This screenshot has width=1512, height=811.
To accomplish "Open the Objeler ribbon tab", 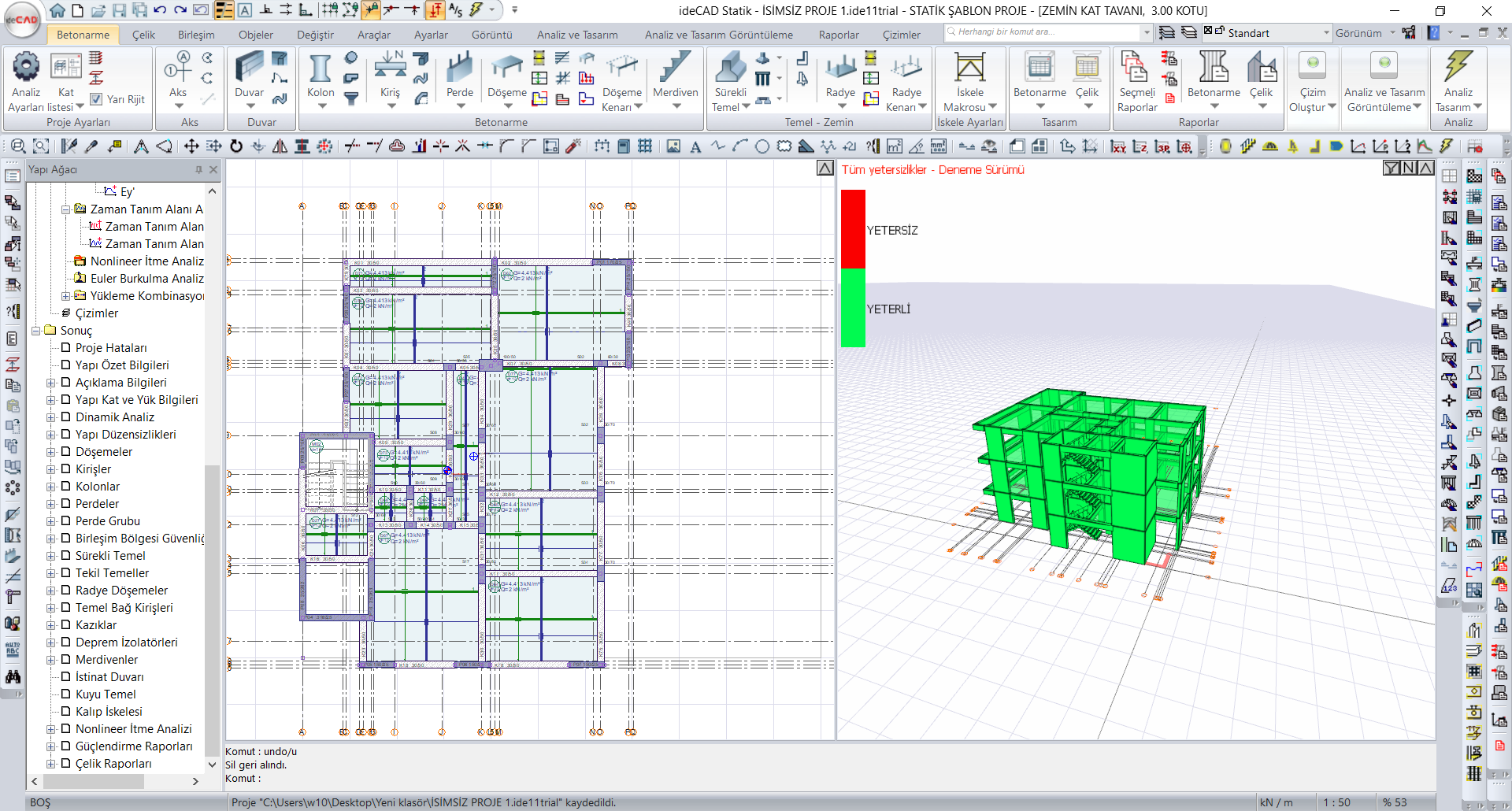I will 256,35.
